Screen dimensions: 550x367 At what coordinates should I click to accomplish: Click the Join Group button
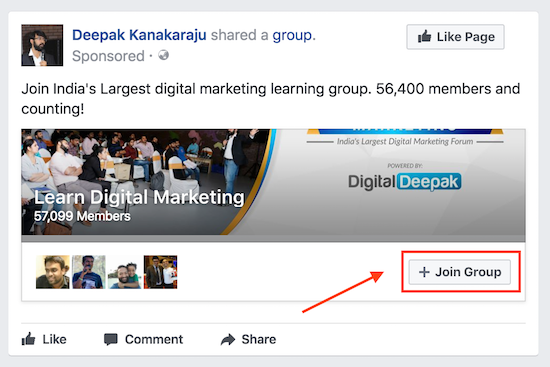point(460,272)
